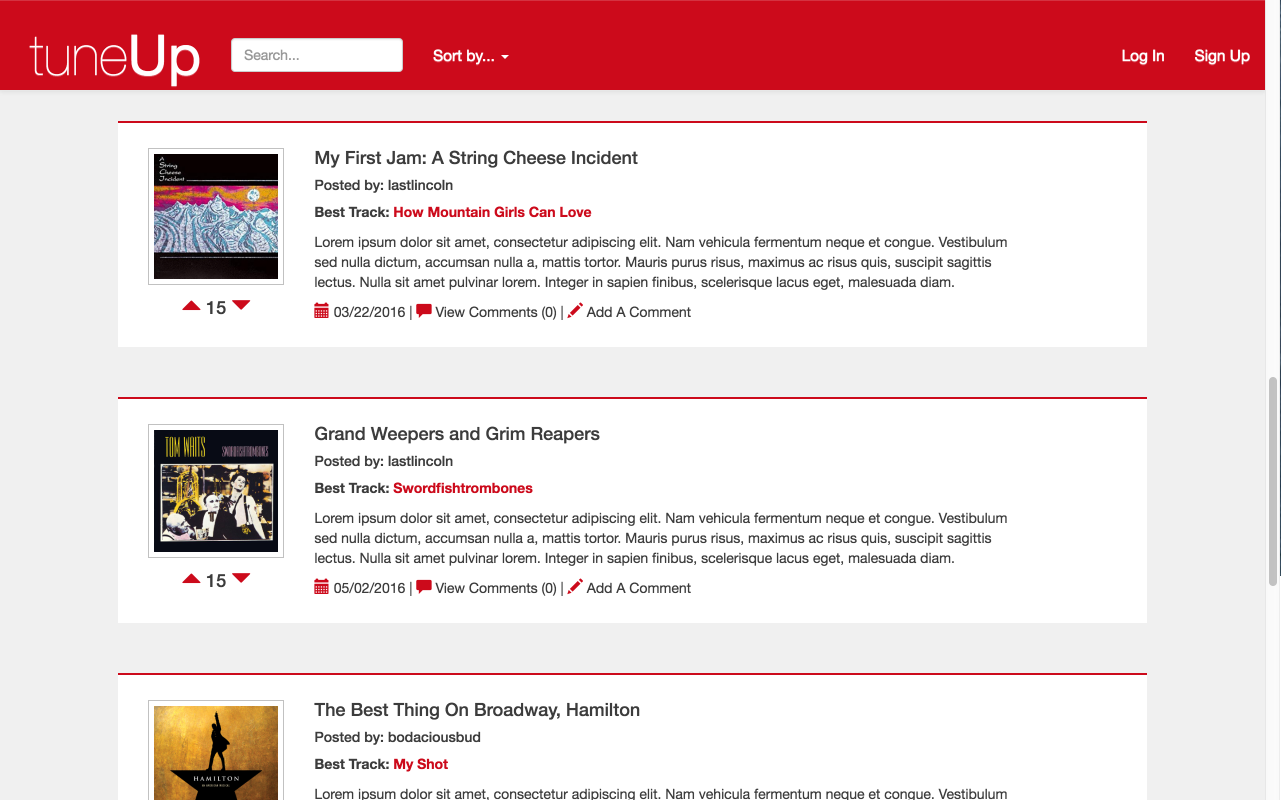Open the Hamilton album cover thumbnail
This screenshot has width=1281, height=800.
click(216, 750)
